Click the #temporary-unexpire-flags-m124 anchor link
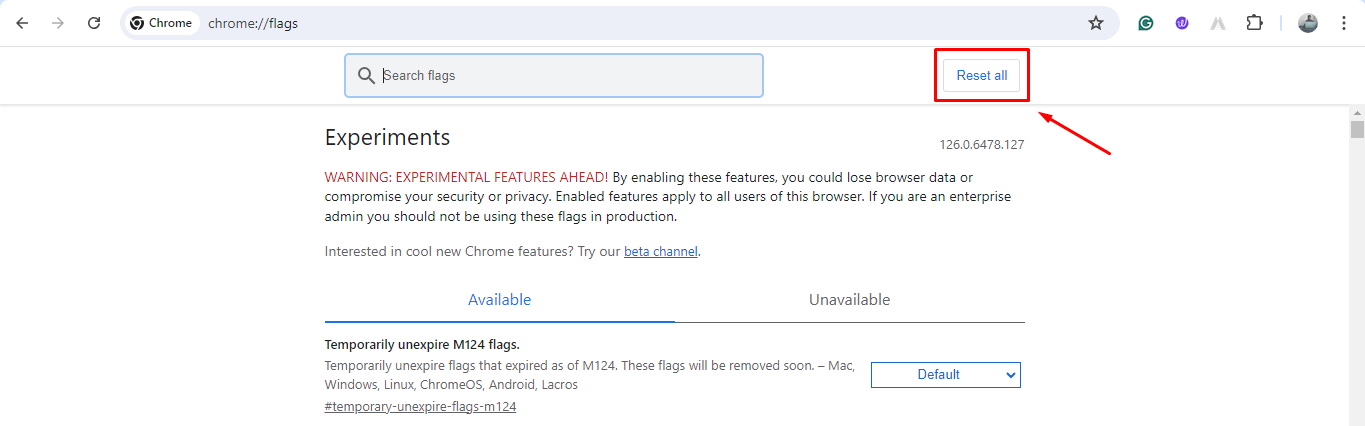 coord(420,407)
